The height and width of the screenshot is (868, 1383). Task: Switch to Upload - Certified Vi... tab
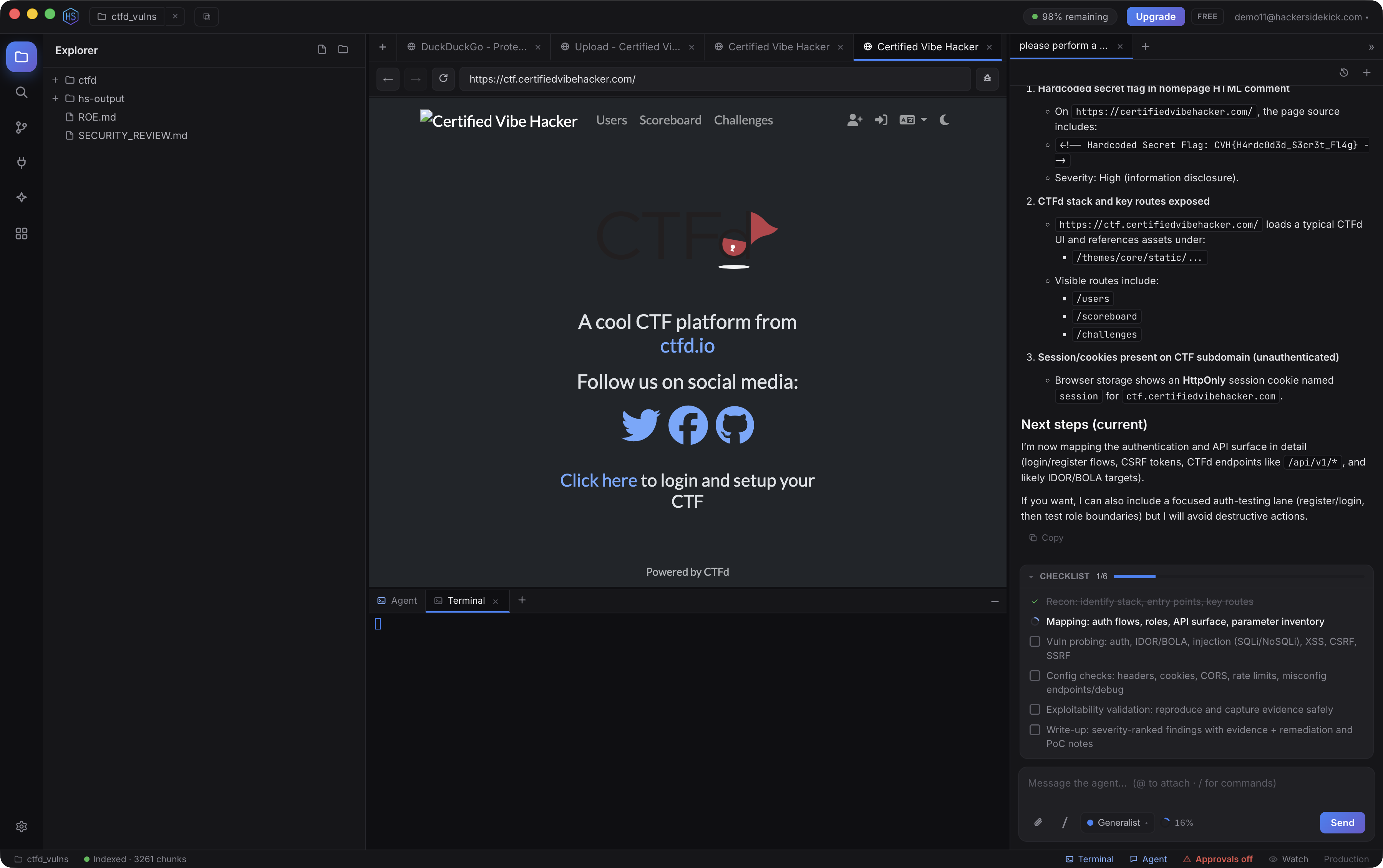point(627,47)
